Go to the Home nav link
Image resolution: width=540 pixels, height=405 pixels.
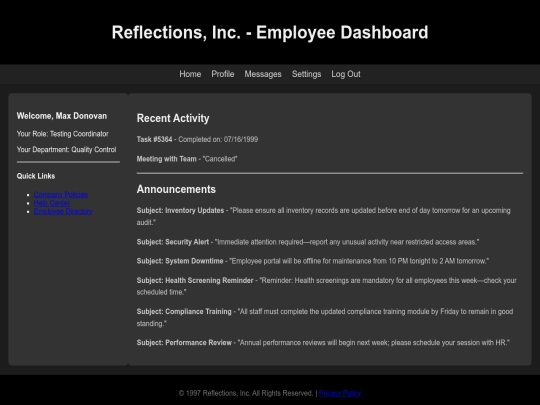(x=190, y=74)
